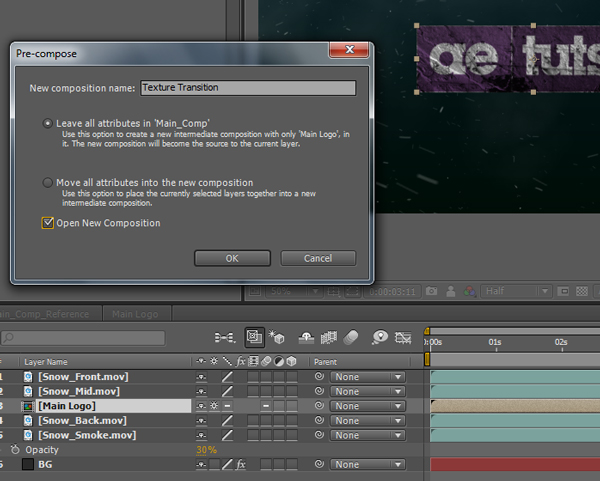Click OK in the Pre-compose dialog
Screen dimensions: 600x481
(x=232, y=258)
